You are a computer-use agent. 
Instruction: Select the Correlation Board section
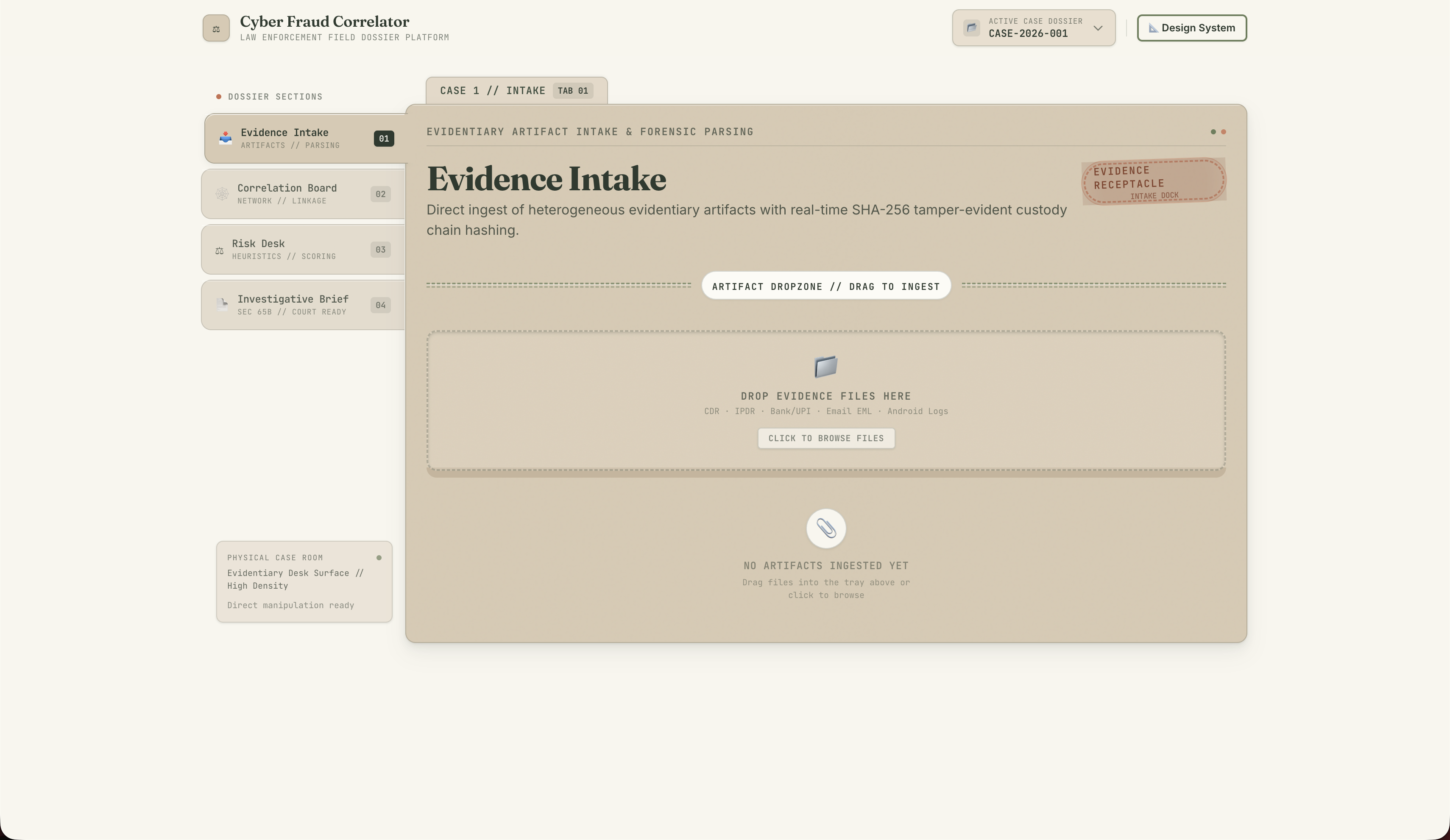303,194
